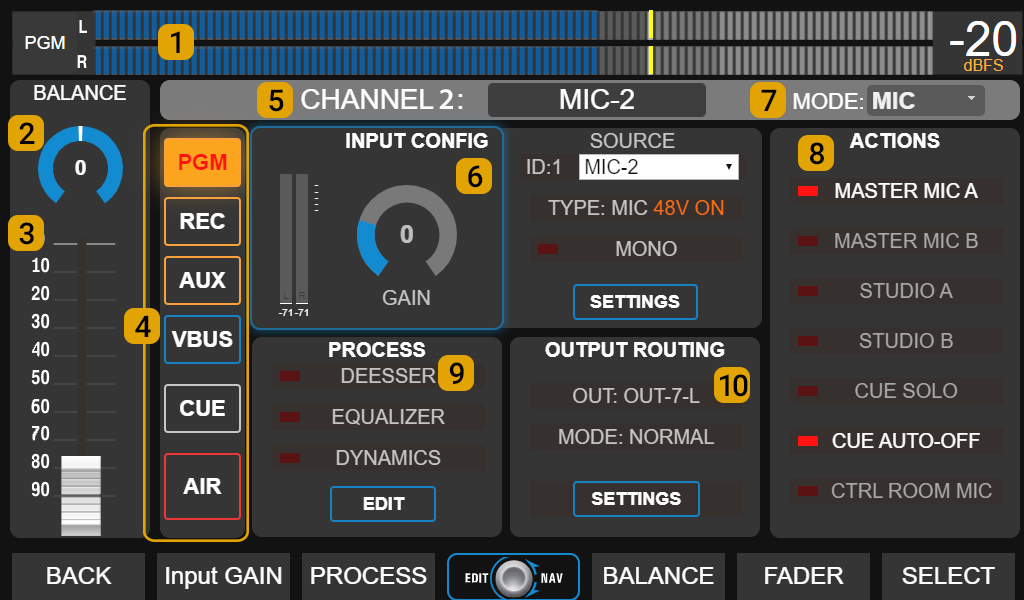This screenshot has width=1024, height=600.
Task: Toggle MASTER MIC A action
Action: [x=896, y=191]
